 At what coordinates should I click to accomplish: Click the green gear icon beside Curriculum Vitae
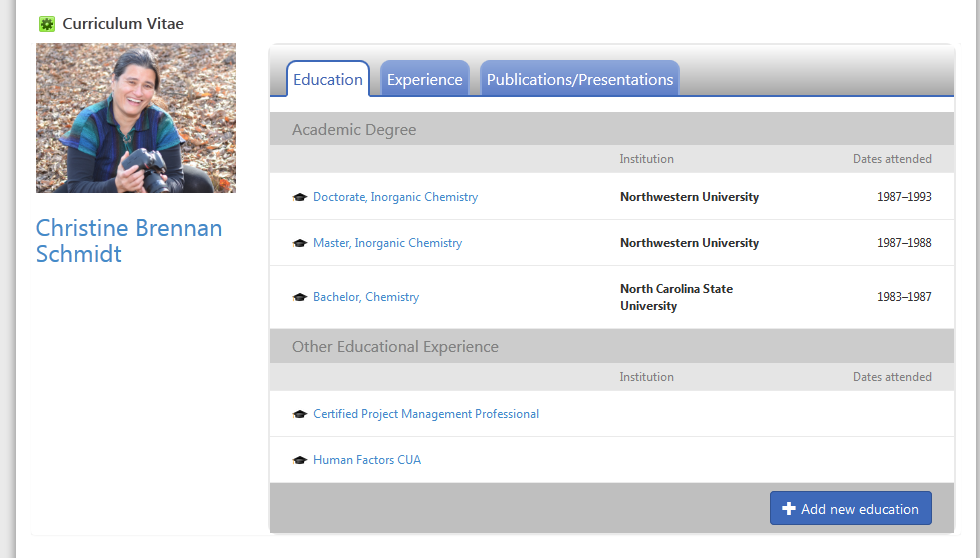tap(47, 24)
